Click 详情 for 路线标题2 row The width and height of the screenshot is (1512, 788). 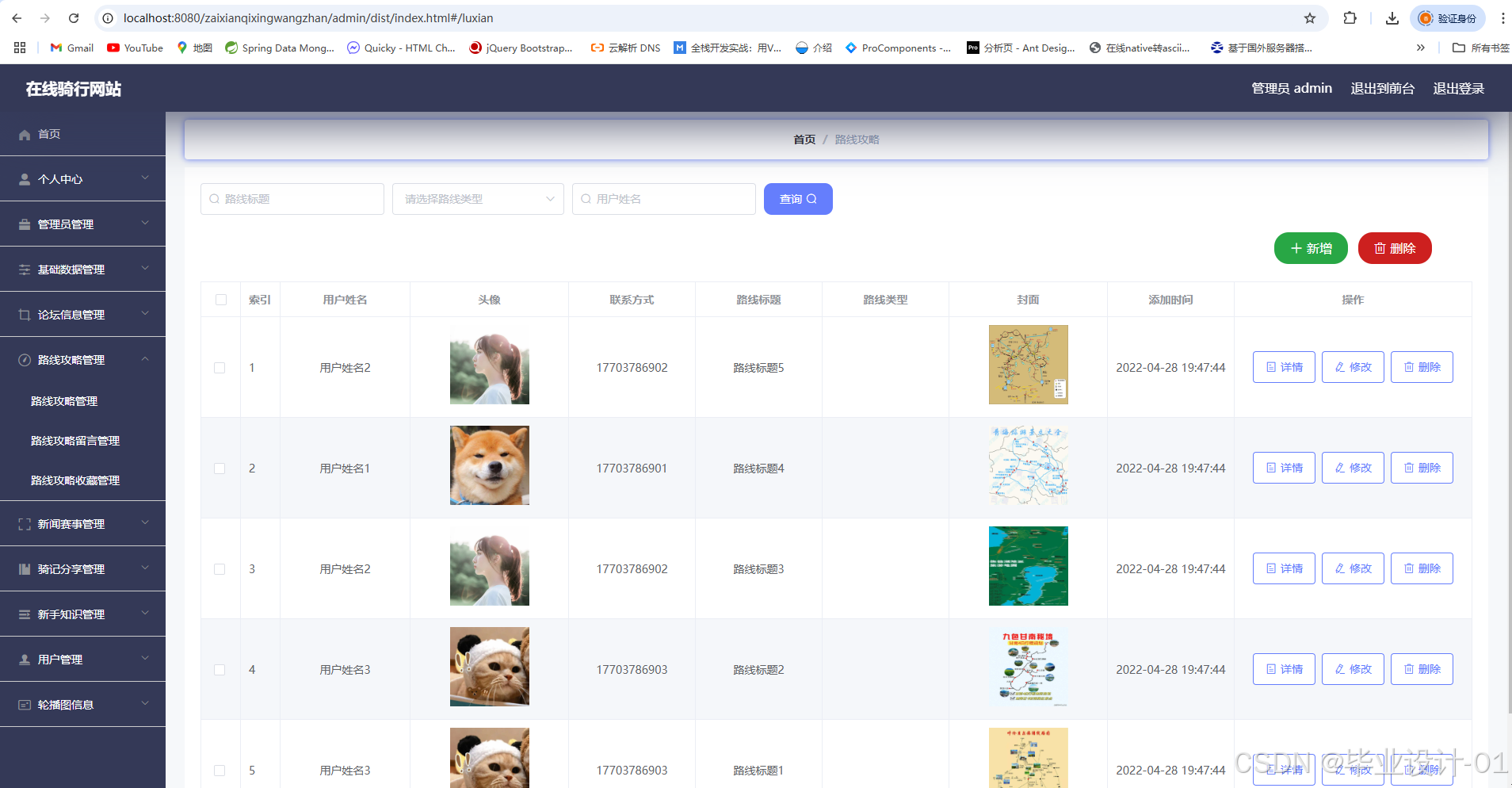point(1284,669)
